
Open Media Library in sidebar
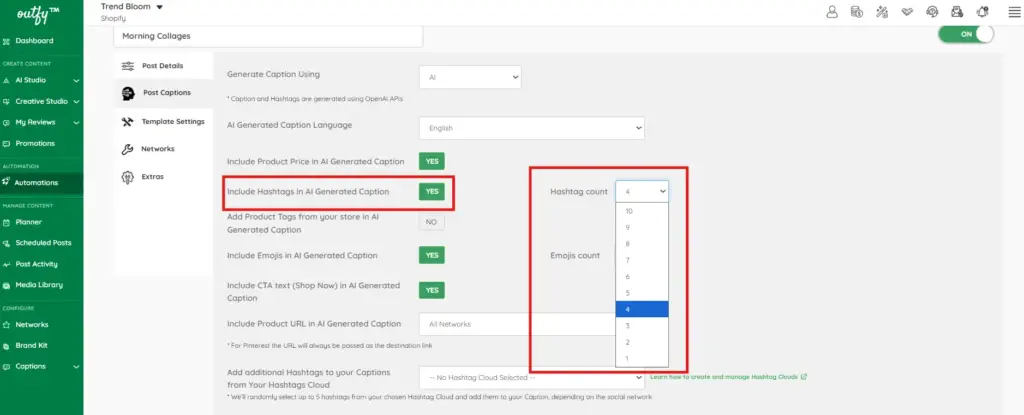41,286
